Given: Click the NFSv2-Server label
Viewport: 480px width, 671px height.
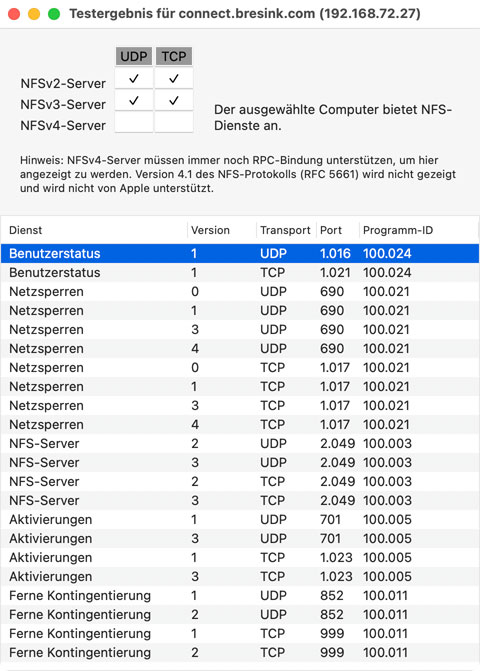Looking at the screenshot, I should click(x=63, y=83).
